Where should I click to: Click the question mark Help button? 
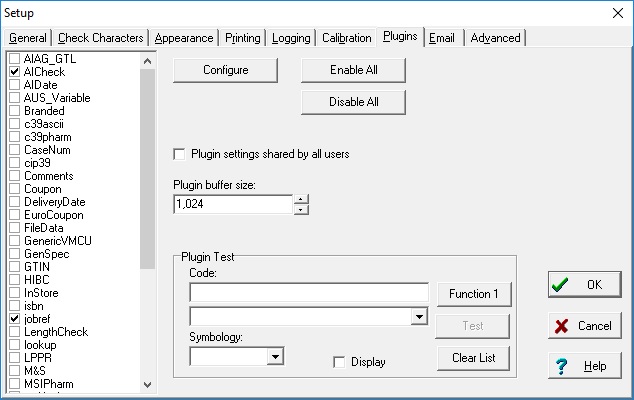[x=584, y=366]
